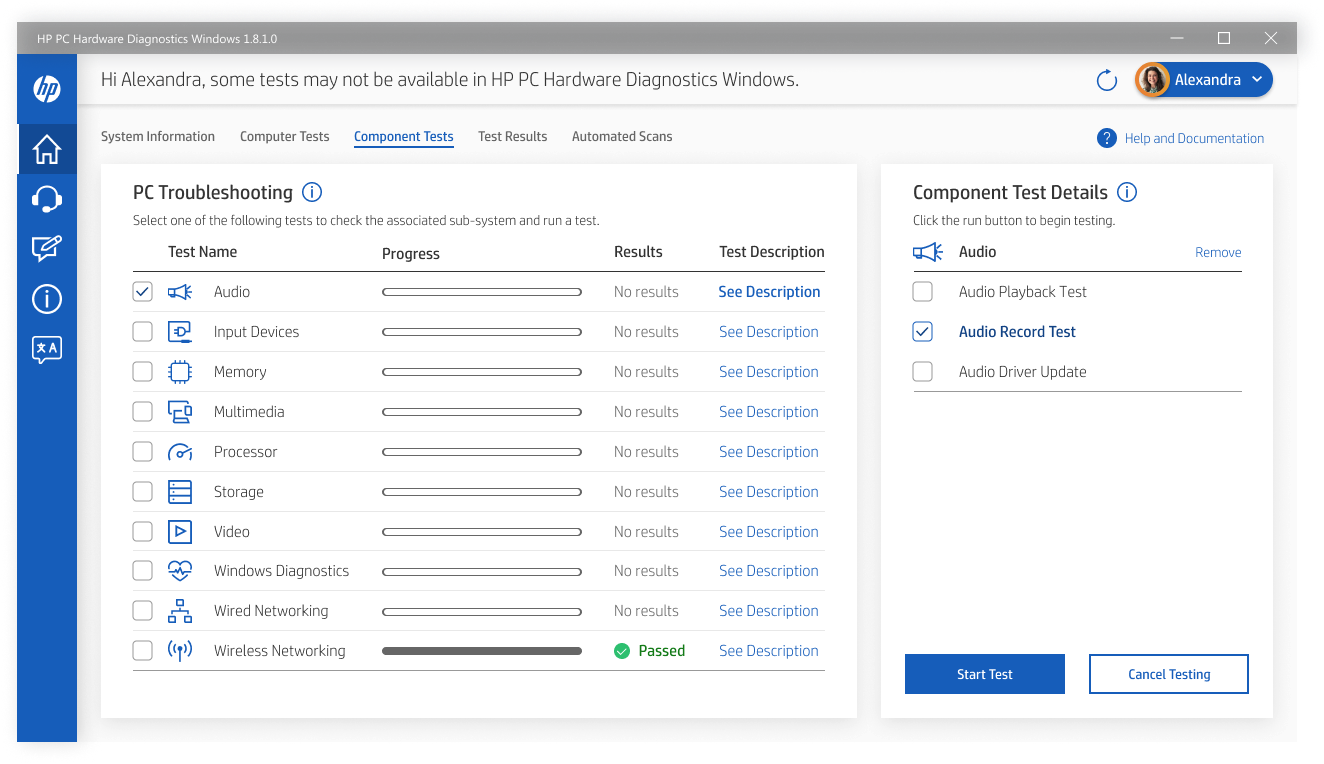The height and width of the screenshot is (764, 1324).
Task: Click the green Passed checkmark icon
Action: (x=622, y=651)
